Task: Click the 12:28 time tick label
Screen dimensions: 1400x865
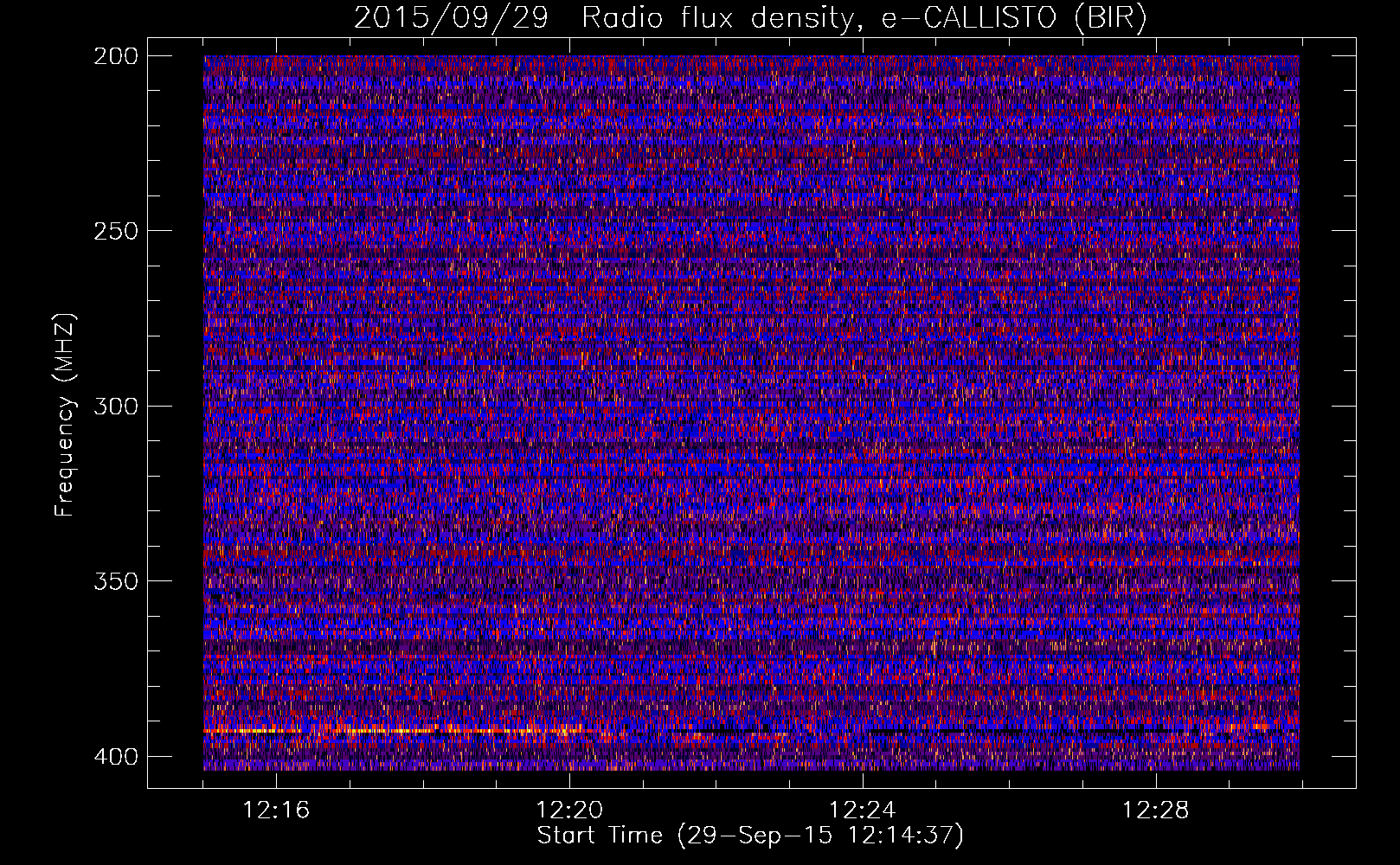Action: pyautogui.click(x=1156, y=810)
